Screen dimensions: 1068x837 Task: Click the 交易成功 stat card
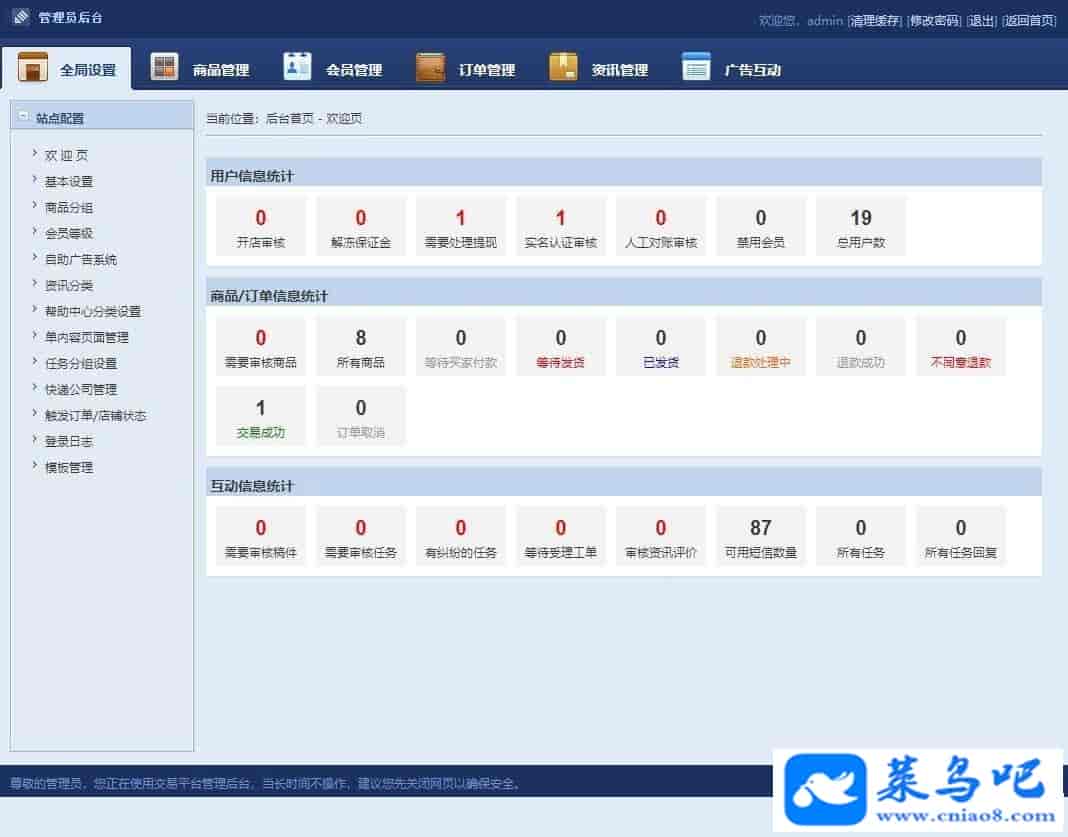261,417
